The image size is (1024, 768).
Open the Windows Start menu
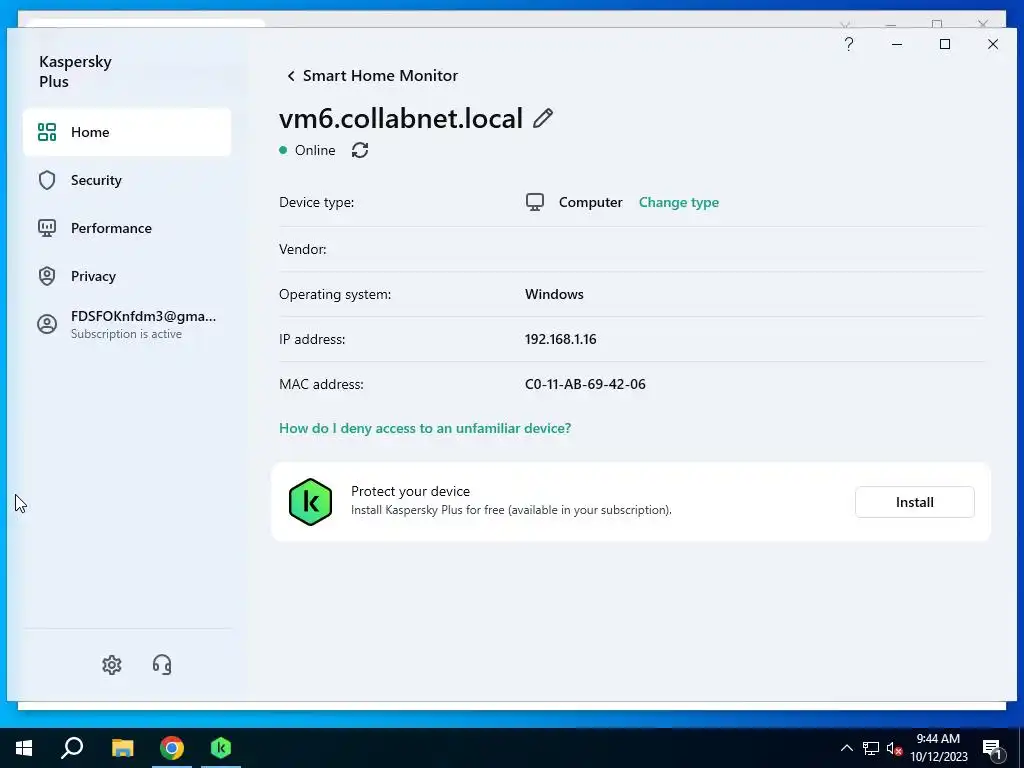[24, 748]
